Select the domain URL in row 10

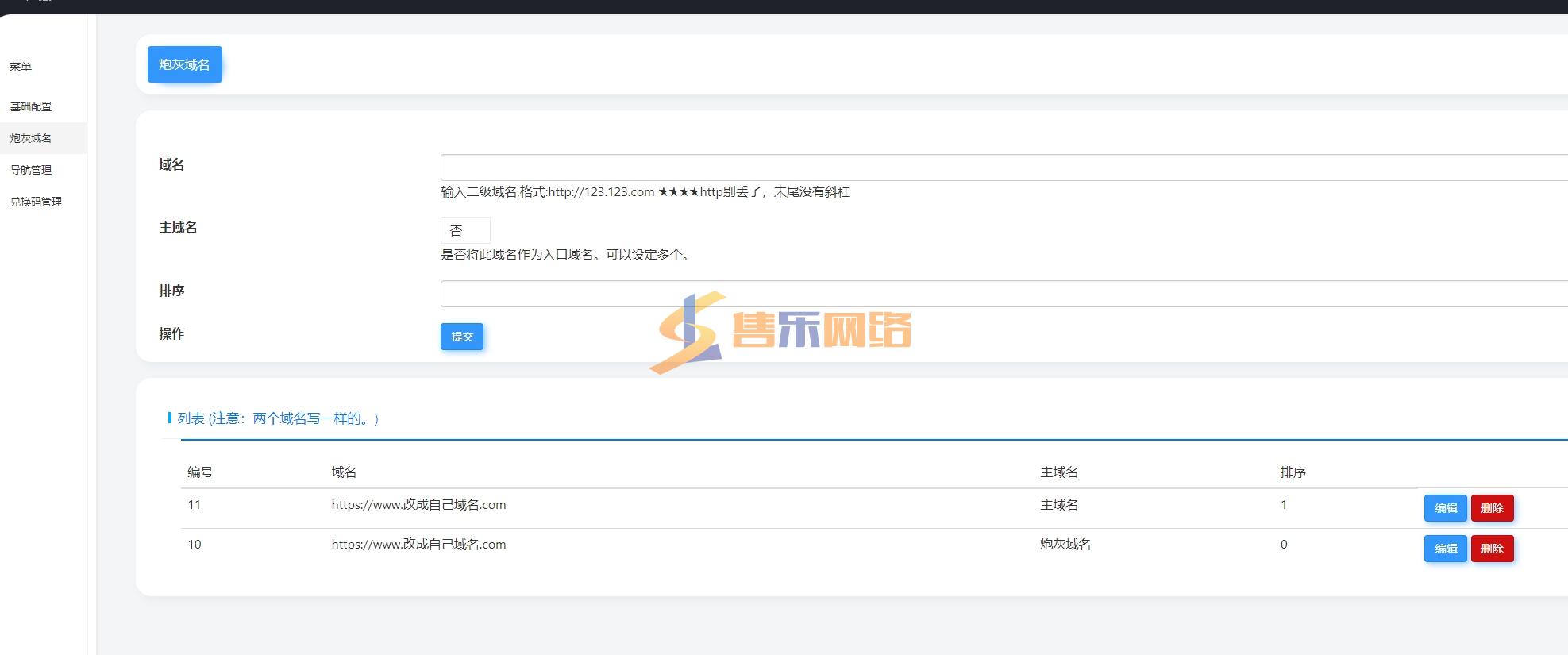click(418, 545)
